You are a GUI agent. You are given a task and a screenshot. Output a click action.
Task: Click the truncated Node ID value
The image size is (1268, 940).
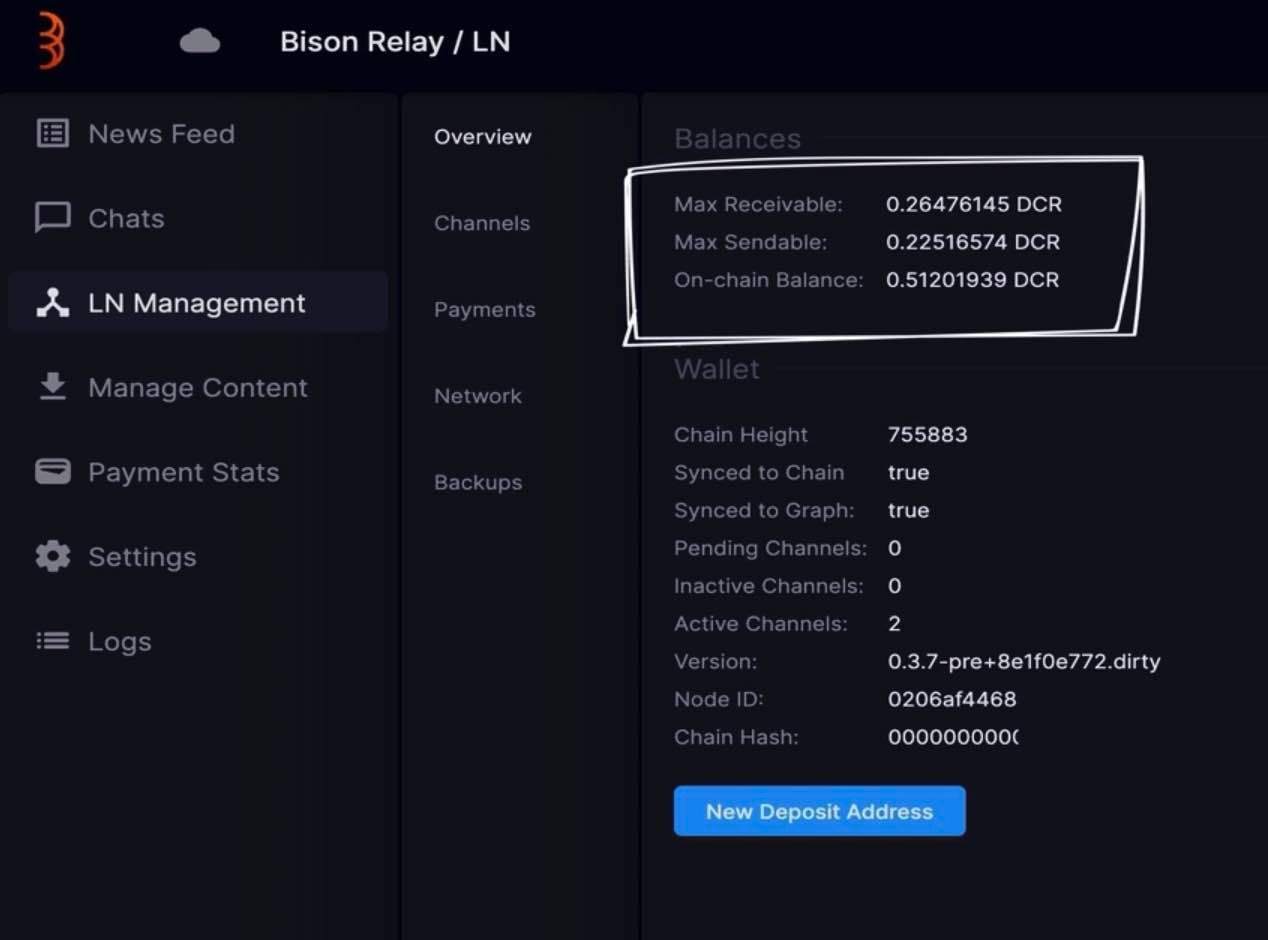point(952,699)
